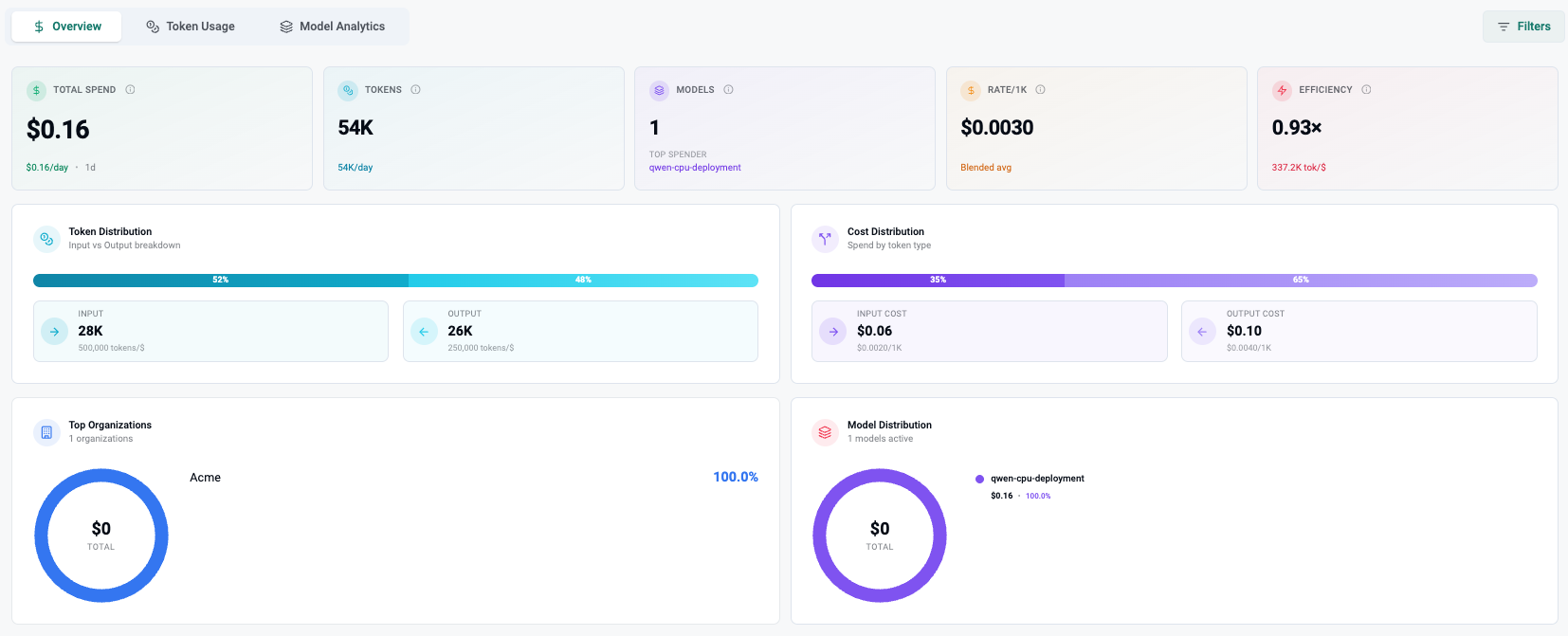The width and height of the screenshot is (1568, 636).
Task: Click the purple qwen-cpu-deployment legend dot
Action: point(980,480)
